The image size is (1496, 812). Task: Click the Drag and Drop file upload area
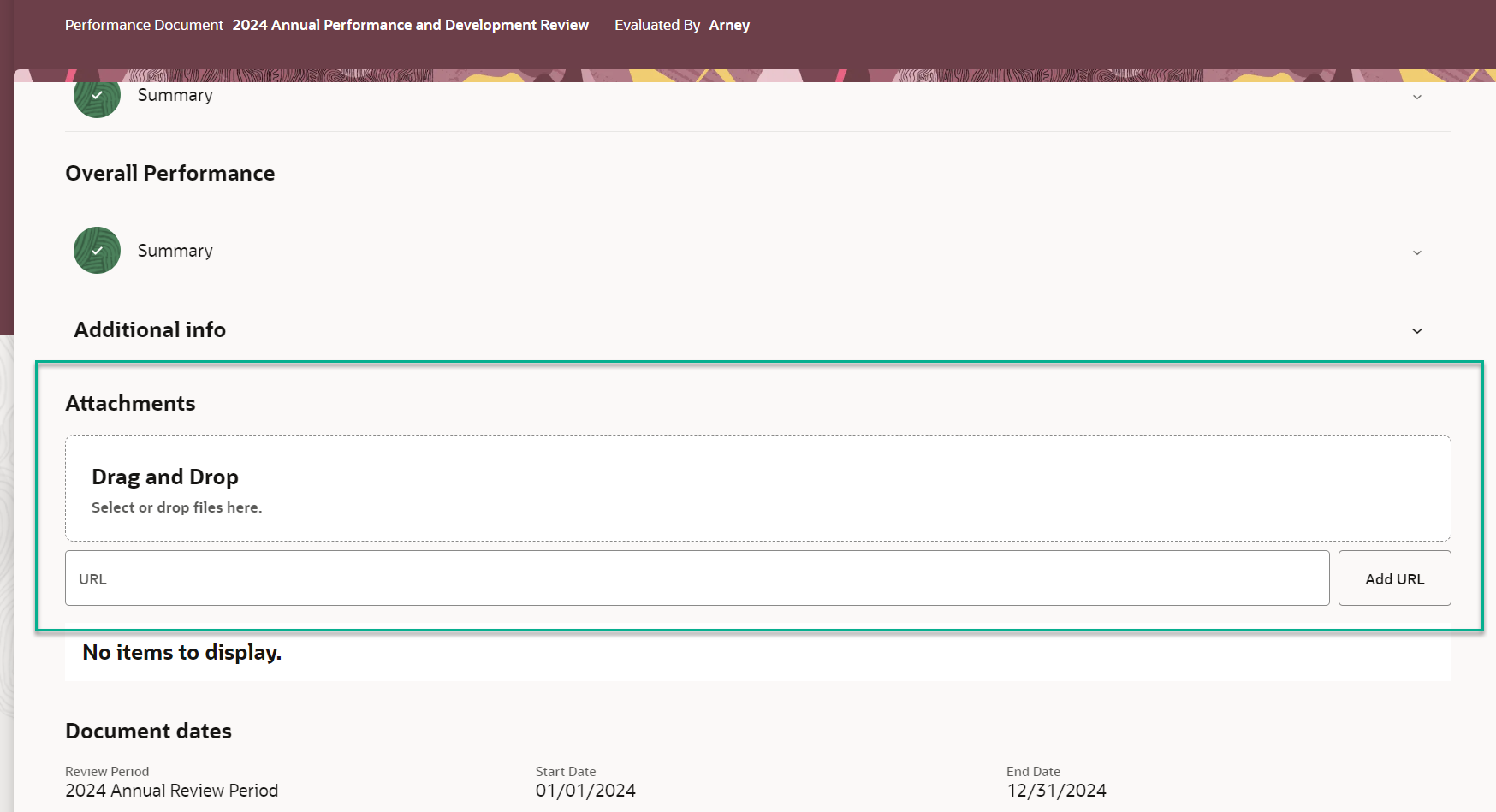tap(757, 488)
